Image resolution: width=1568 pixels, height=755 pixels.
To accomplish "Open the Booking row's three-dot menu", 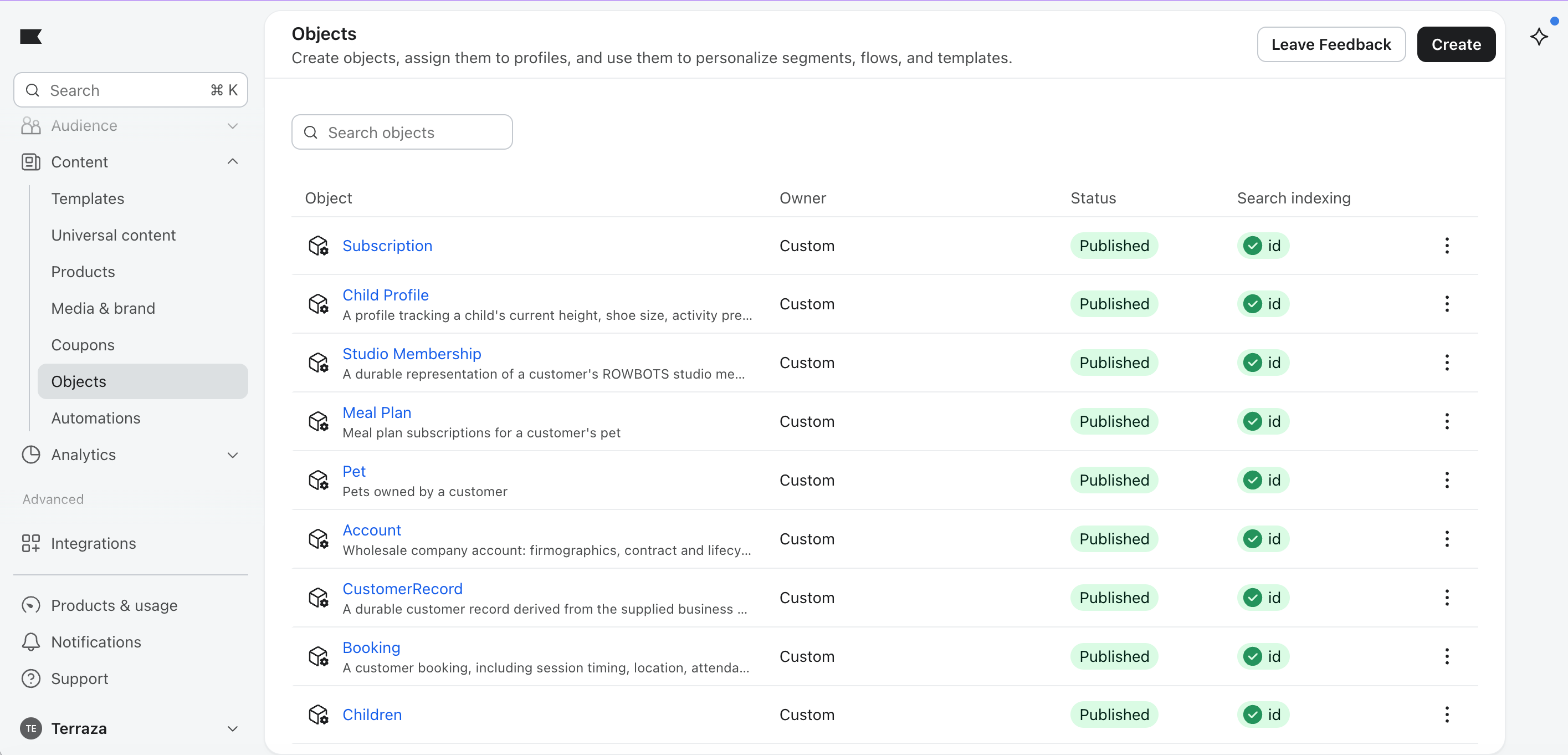I will point(1446,656).
